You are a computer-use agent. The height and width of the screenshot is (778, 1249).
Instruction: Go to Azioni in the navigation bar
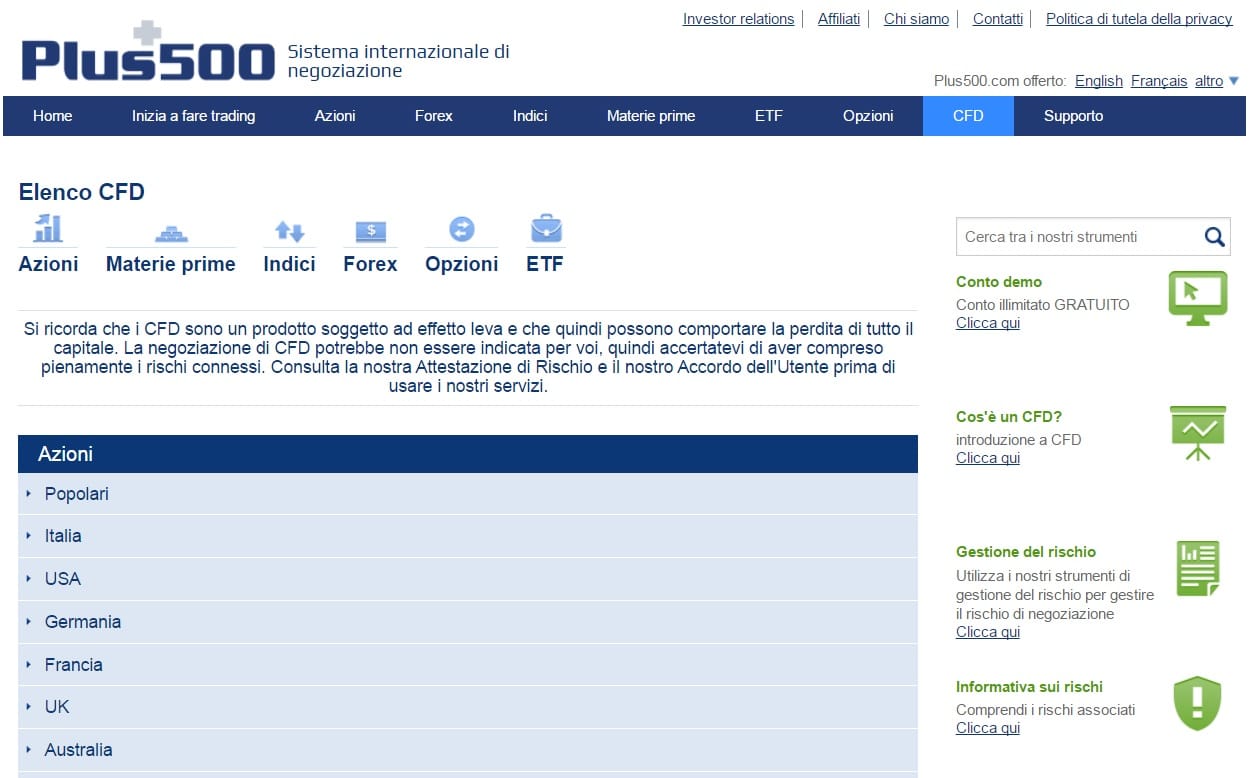point(335,116)
